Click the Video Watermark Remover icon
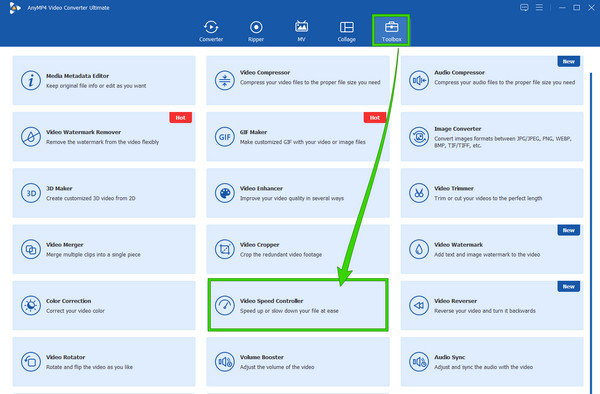The width and height of the screenshot is (600, 394). coord(31,137)
